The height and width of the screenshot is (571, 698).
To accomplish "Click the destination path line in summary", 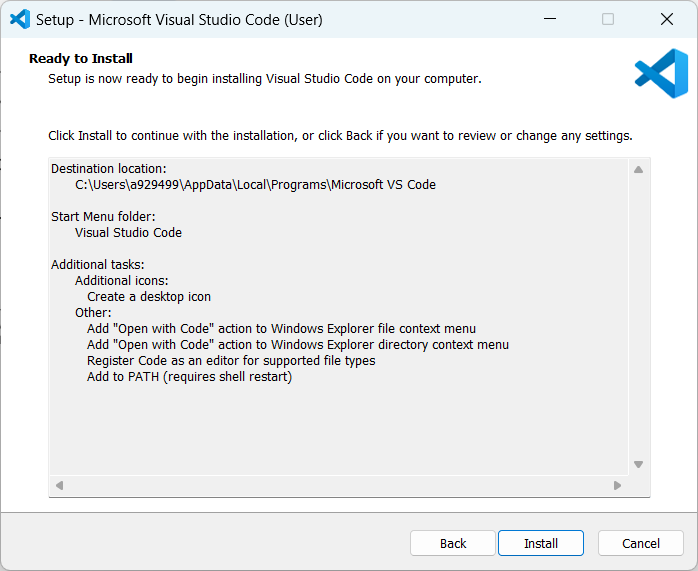I will [x=255, y=185].
